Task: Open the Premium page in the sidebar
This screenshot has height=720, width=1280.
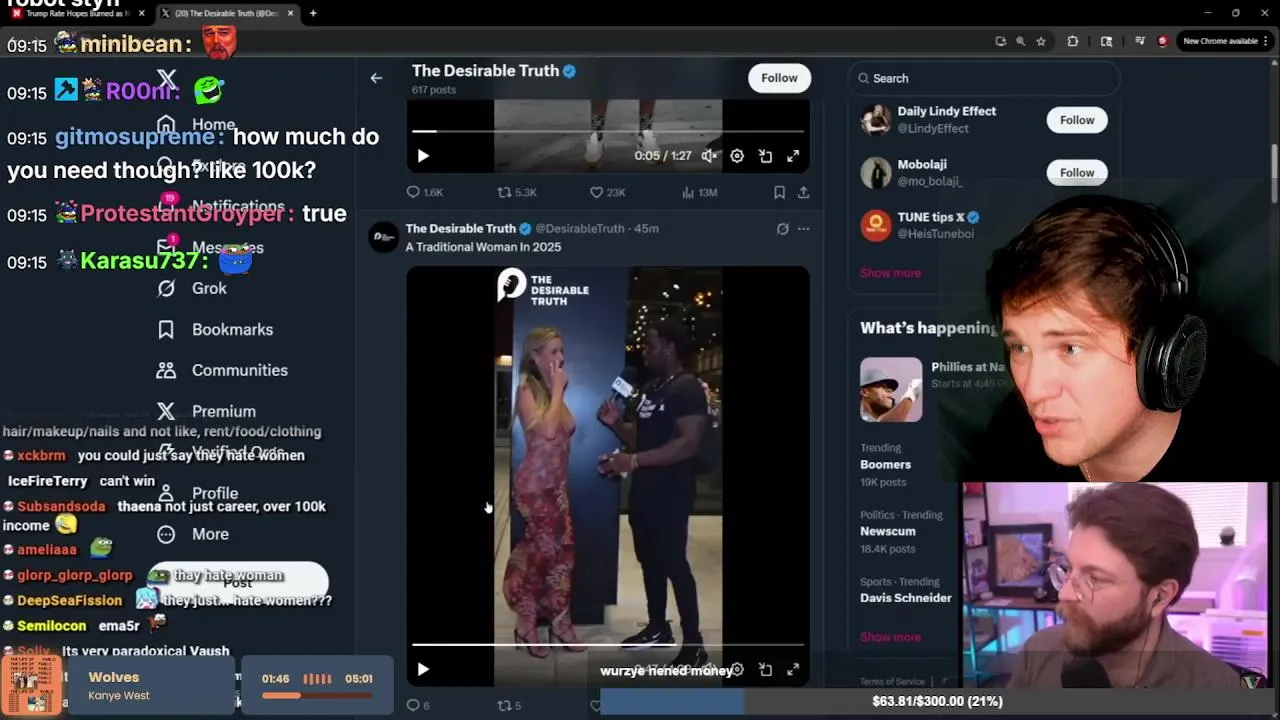Action: click(x=206, y=411)
